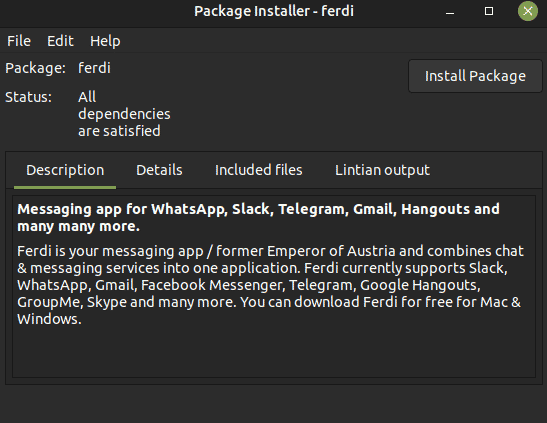
Task: Open the Help menu
Action: pyautogui.click(x=105, y=41)
